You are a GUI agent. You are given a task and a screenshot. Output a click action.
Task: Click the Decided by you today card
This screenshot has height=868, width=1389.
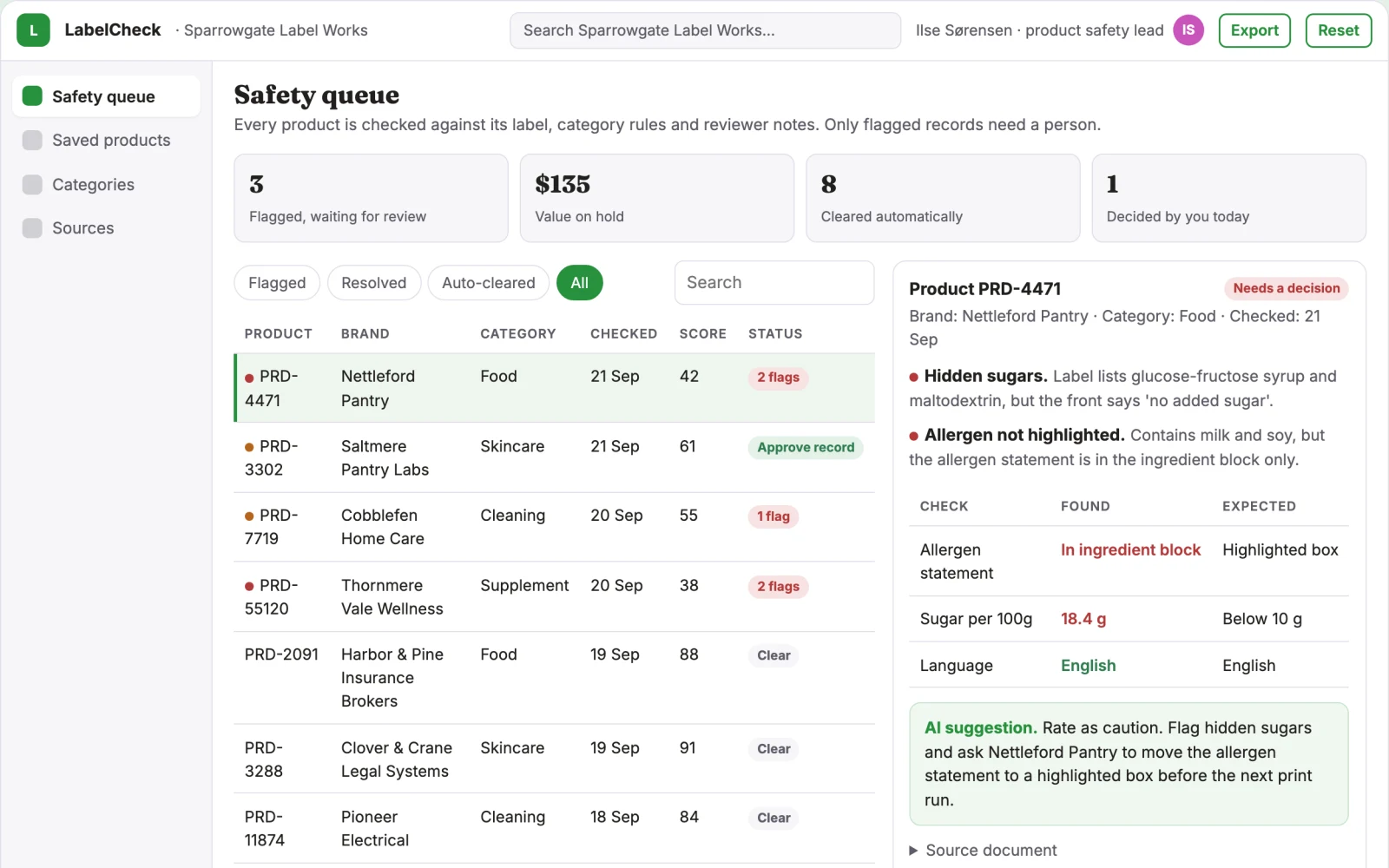[1228, 198]
